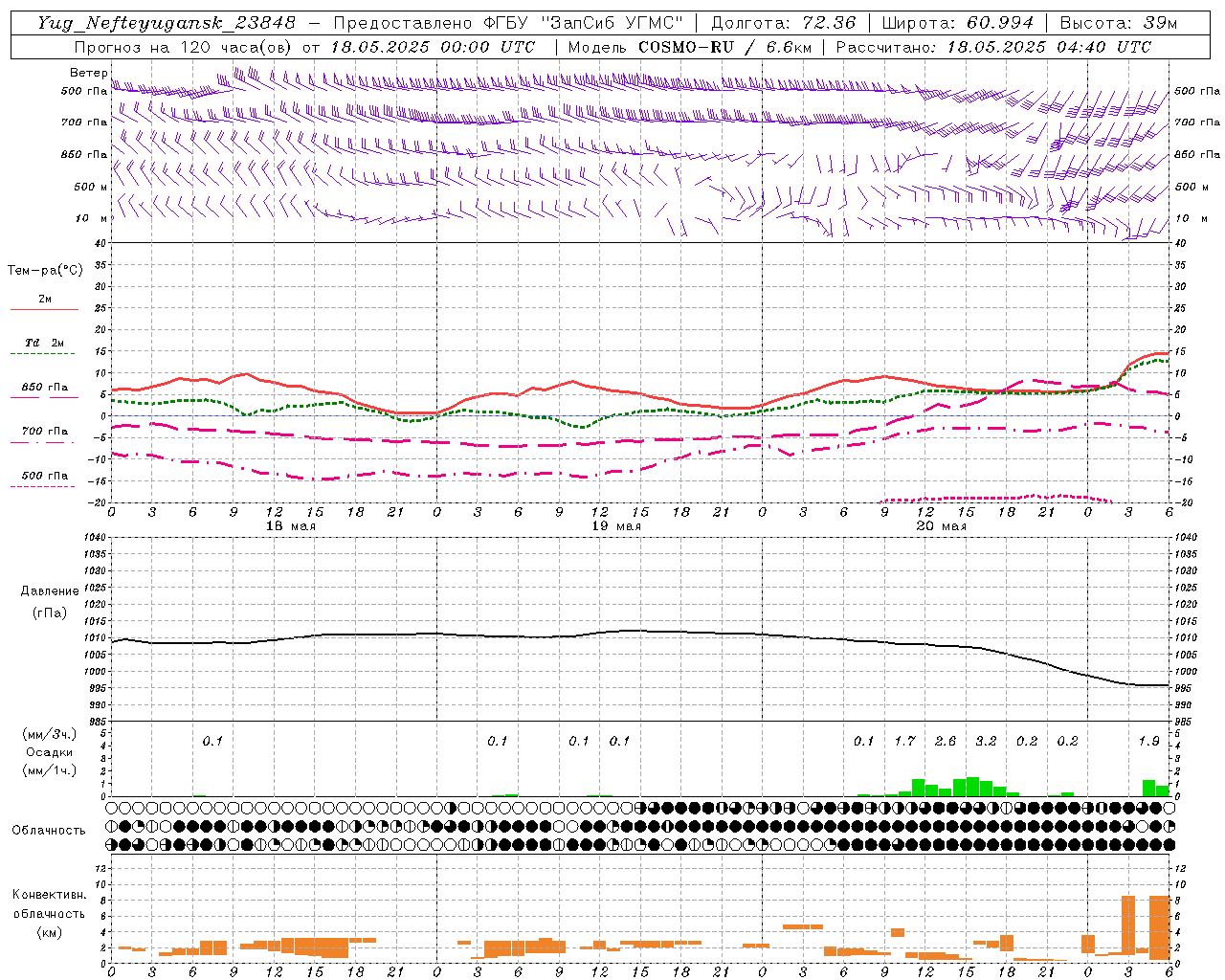Click the Тем-ра(°C) panel label

pos(45,271)
